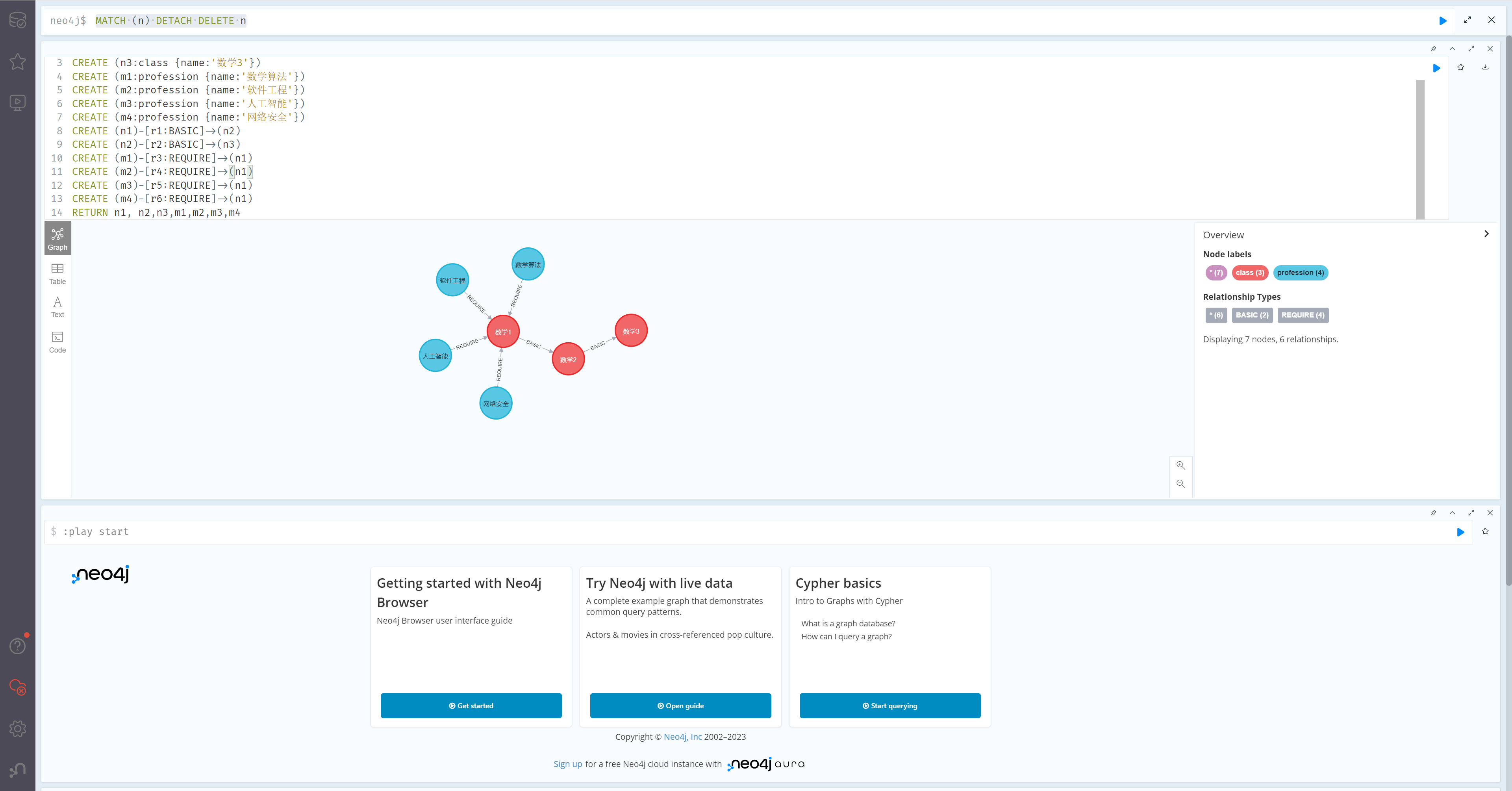The height and width of the screenshot is (791, 1512).
Task: Favorite the :play start command
Action: click(x=1485, y=531)
